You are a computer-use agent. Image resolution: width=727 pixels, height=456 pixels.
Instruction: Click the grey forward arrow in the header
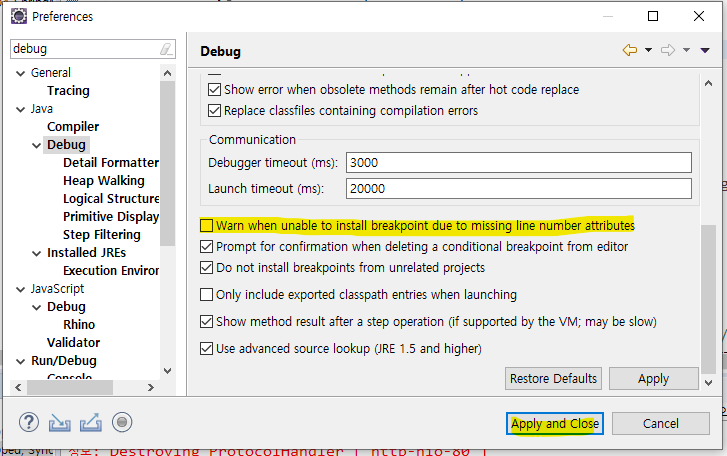point(668,50)
